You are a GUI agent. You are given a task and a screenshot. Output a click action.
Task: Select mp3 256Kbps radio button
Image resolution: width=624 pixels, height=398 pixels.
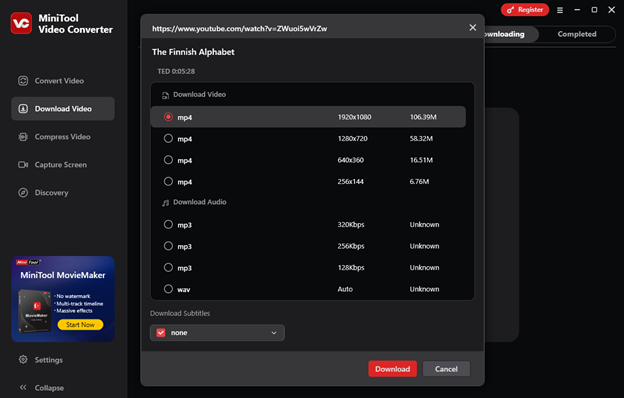(168, 246)
